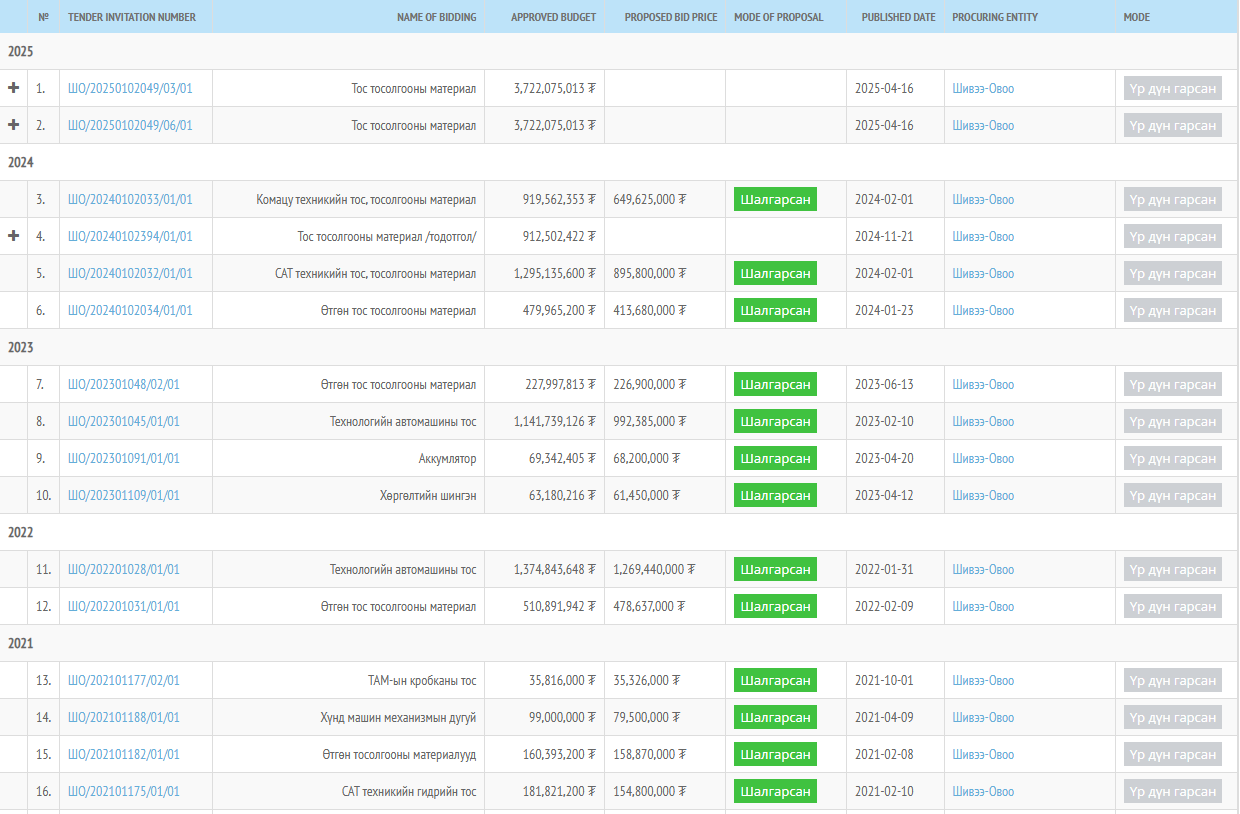Image resolution: width=1240 pixels, height=814 pixels.
Task: Sort by Approved Budget column header
Action: coord(553,17)
